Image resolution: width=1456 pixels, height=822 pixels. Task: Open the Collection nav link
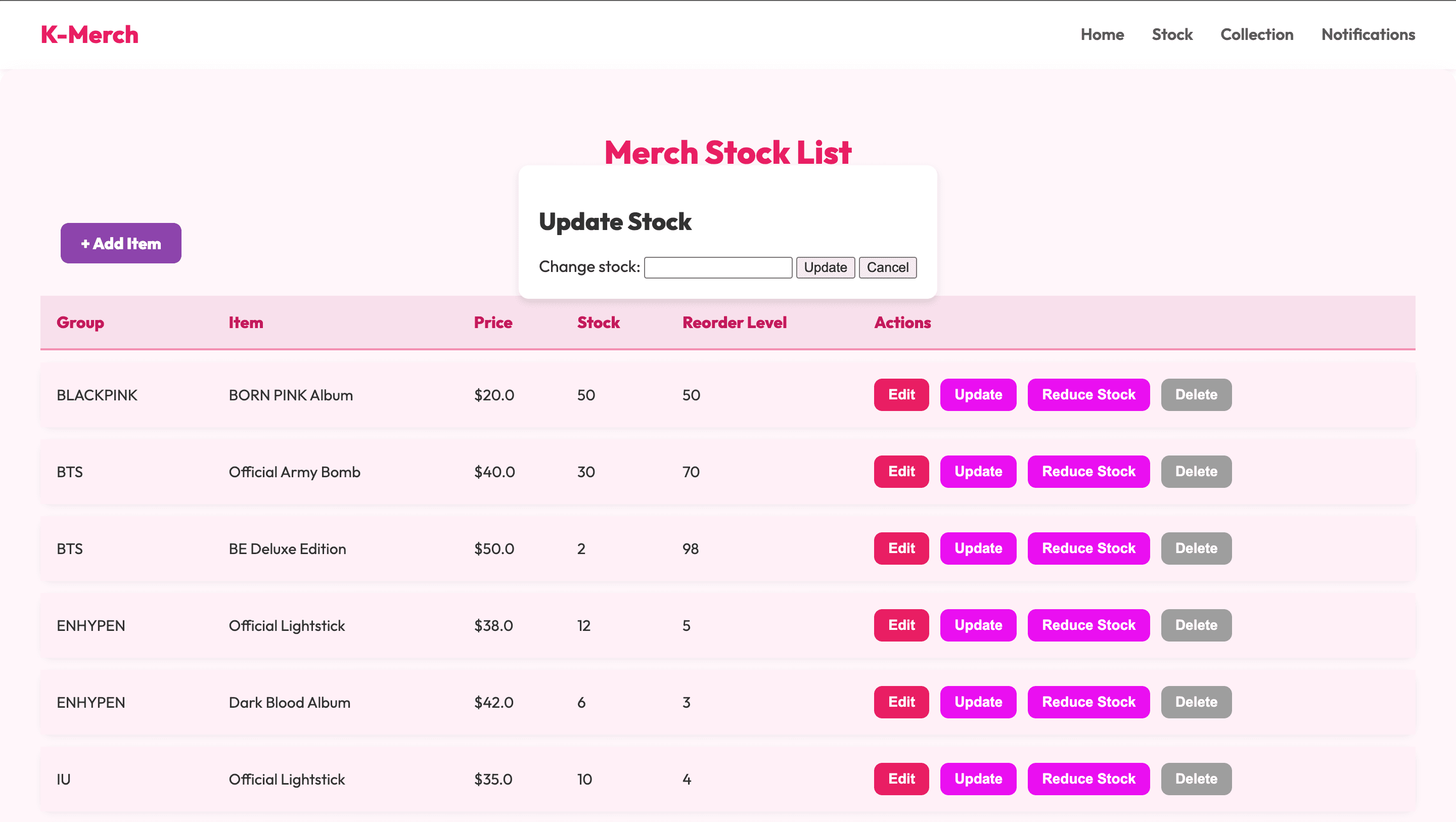(x=1256, y=34)
